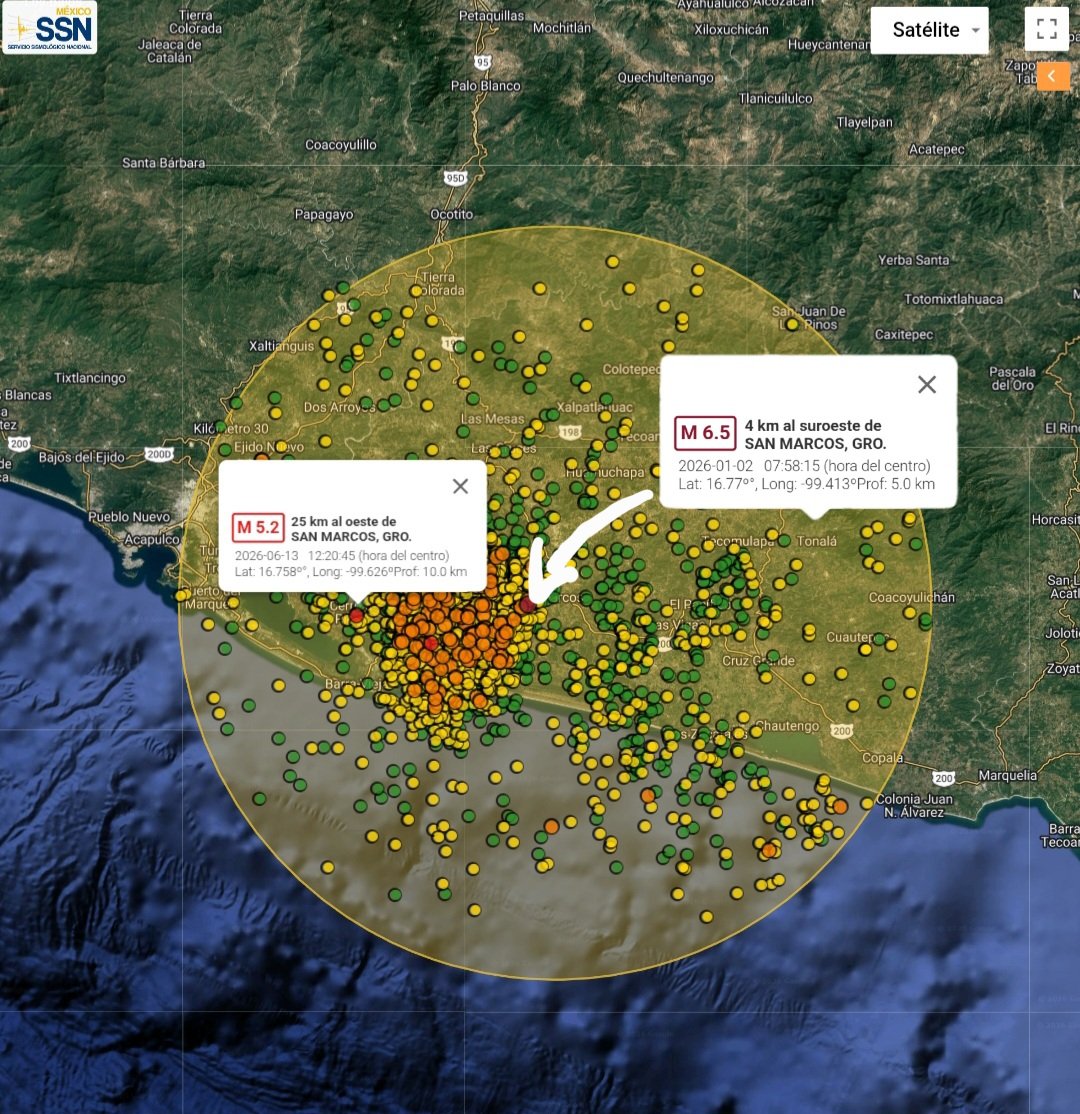Click the Yerba Santa map label
The height and width of the screenshot is (1114, 1080).
point(913,260)
